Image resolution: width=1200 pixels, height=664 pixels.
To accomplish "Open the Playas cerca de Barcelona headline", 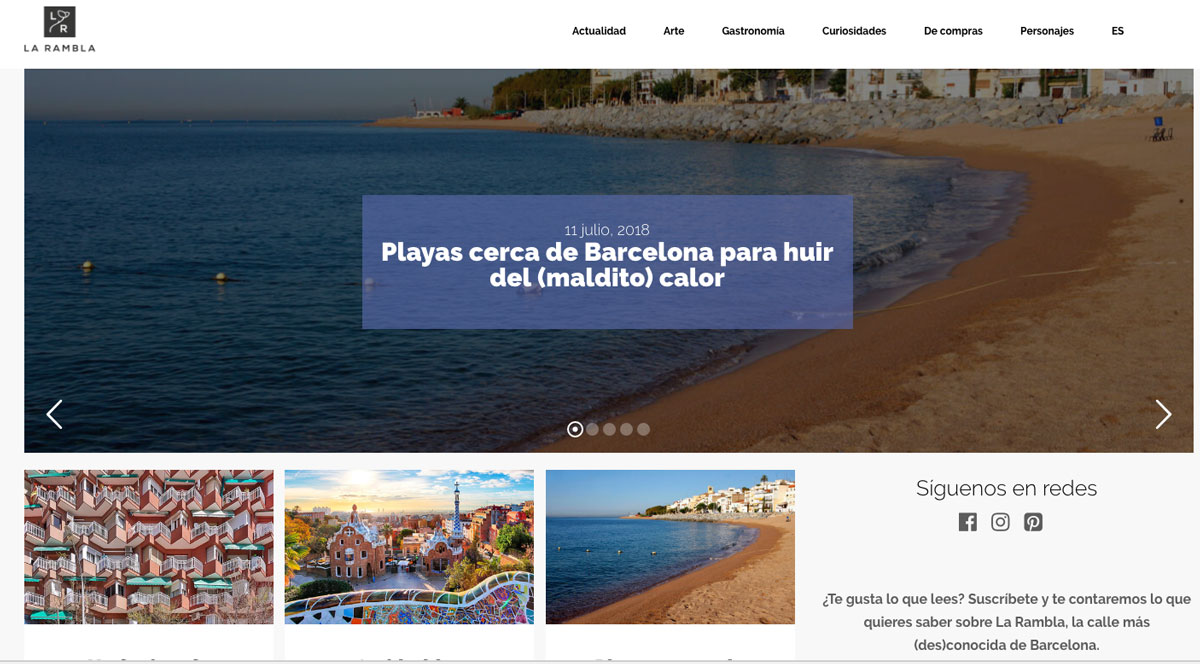I will point(607,264).
